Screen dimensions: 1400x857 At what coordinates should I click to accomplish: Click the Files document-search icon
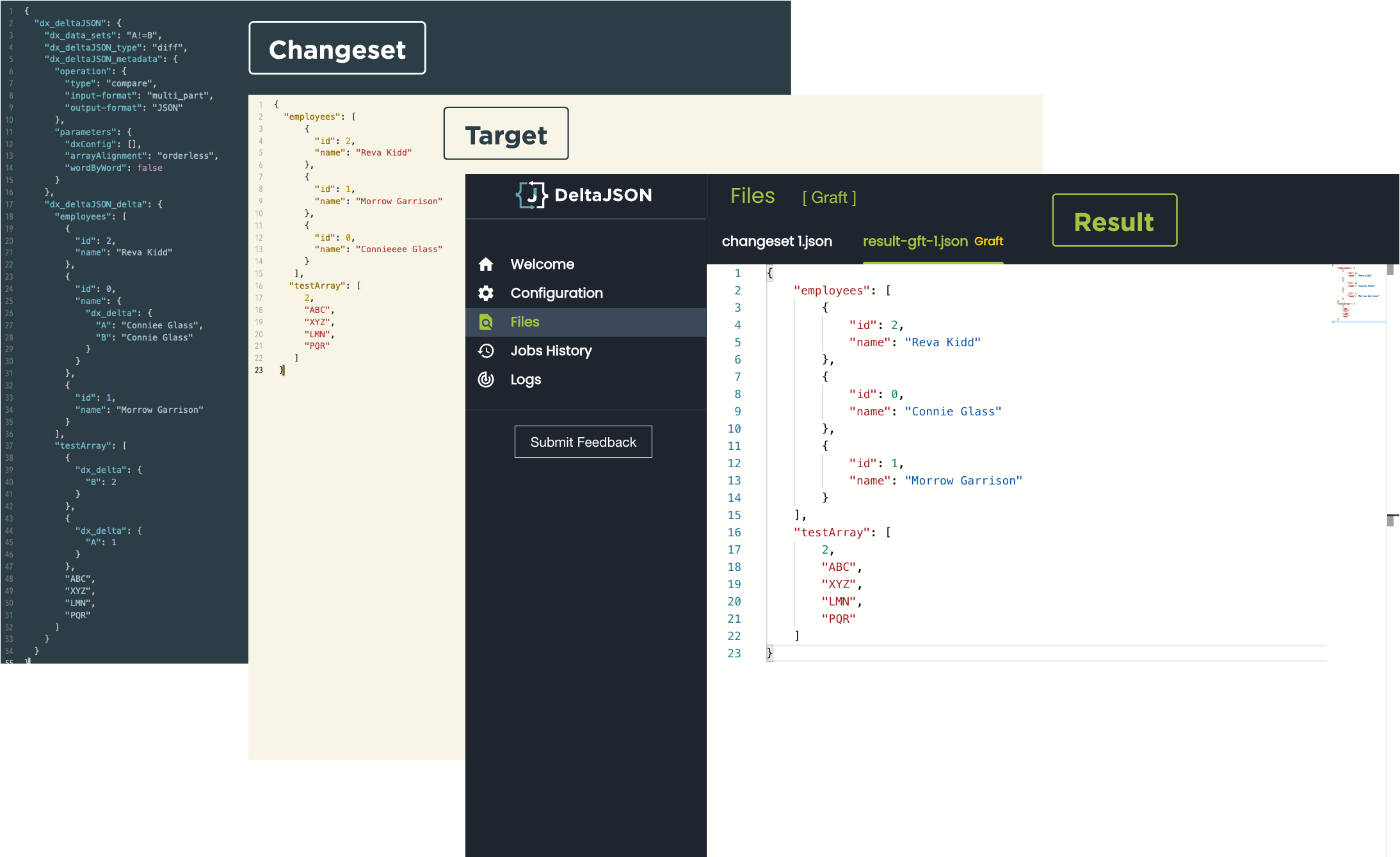[x=486, y=322]
